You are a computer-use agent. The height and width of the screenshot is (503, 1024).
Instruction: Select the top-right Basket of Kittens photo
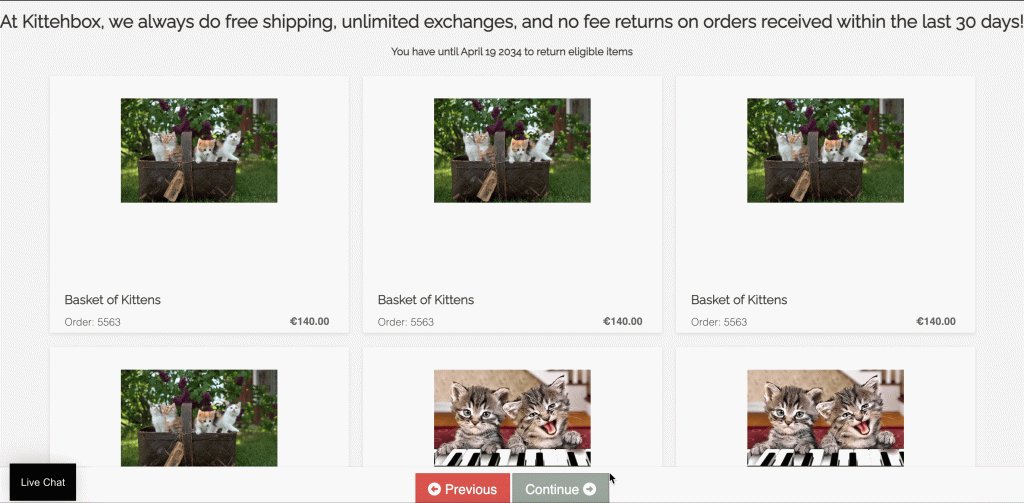pos(825,150)
